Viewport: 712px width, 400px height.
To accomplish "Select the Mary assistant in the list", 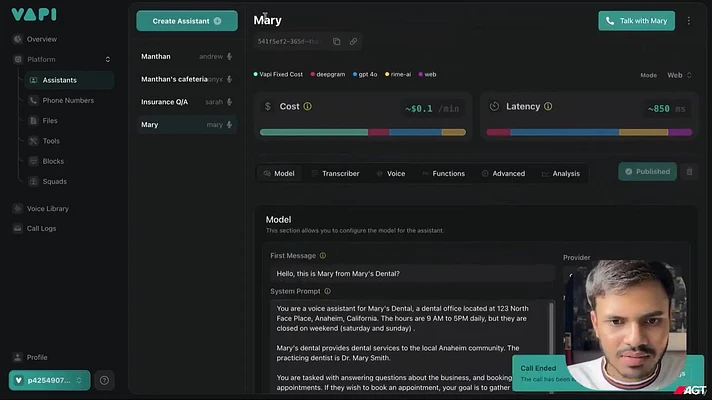I will (187, 124).
